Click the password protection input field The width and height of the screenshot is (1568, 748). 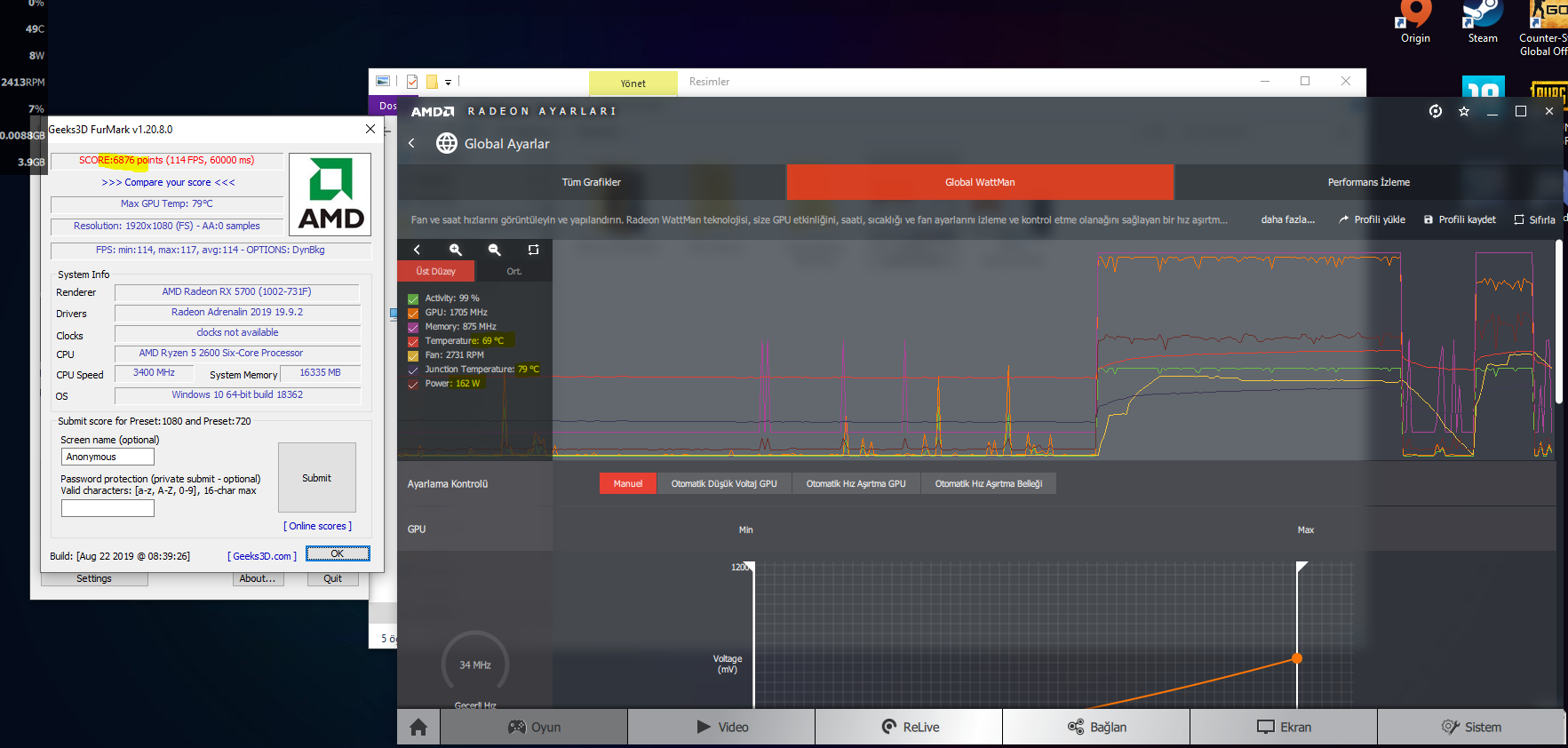click(107, 508)
